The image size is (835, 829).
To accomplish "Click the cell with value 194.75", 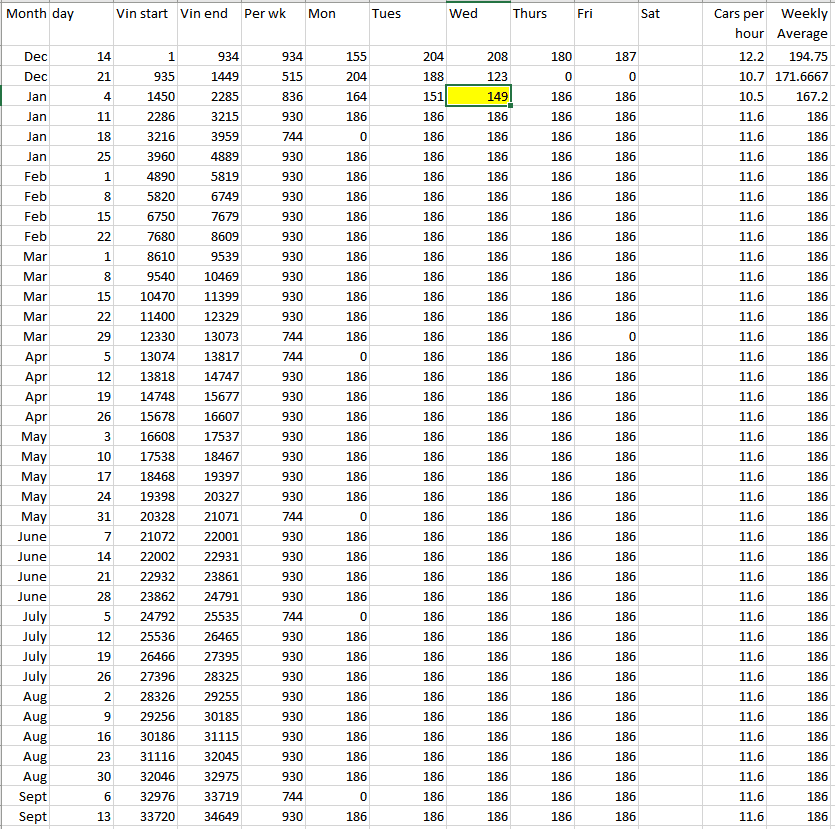I will (800, 57).
